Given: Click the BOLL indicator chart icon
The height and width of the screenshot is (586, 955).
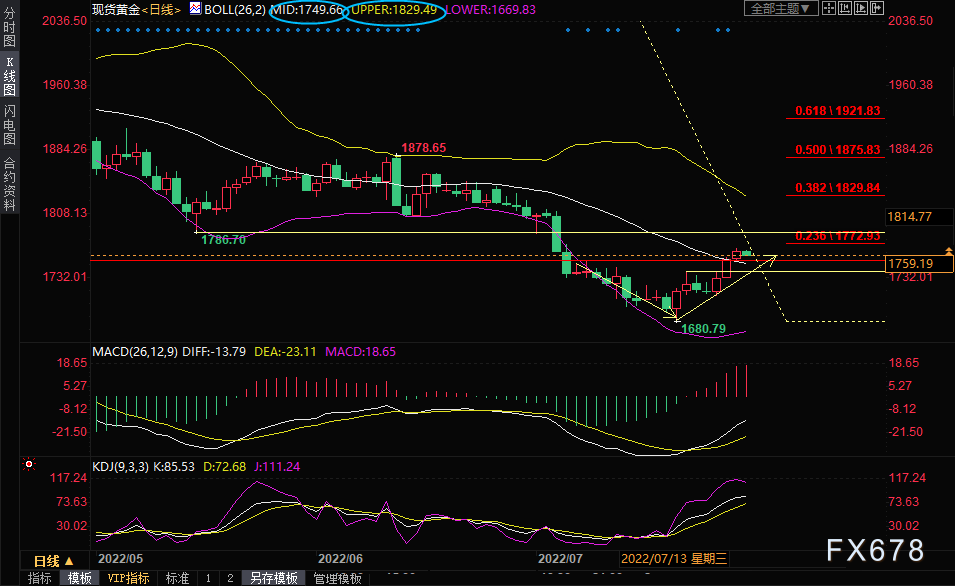Looking at the screenshot, I should coord(195,9).
